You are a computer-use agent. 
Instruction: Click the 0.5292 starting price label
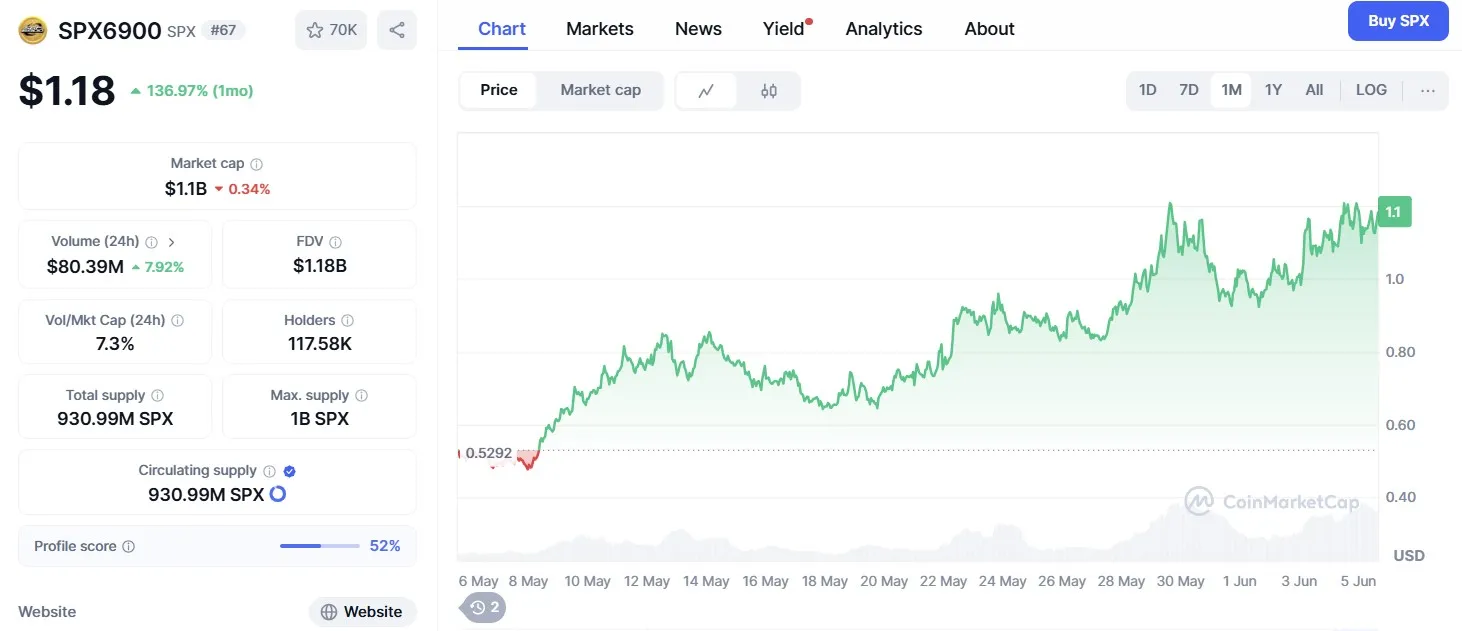tap(489, 454)
